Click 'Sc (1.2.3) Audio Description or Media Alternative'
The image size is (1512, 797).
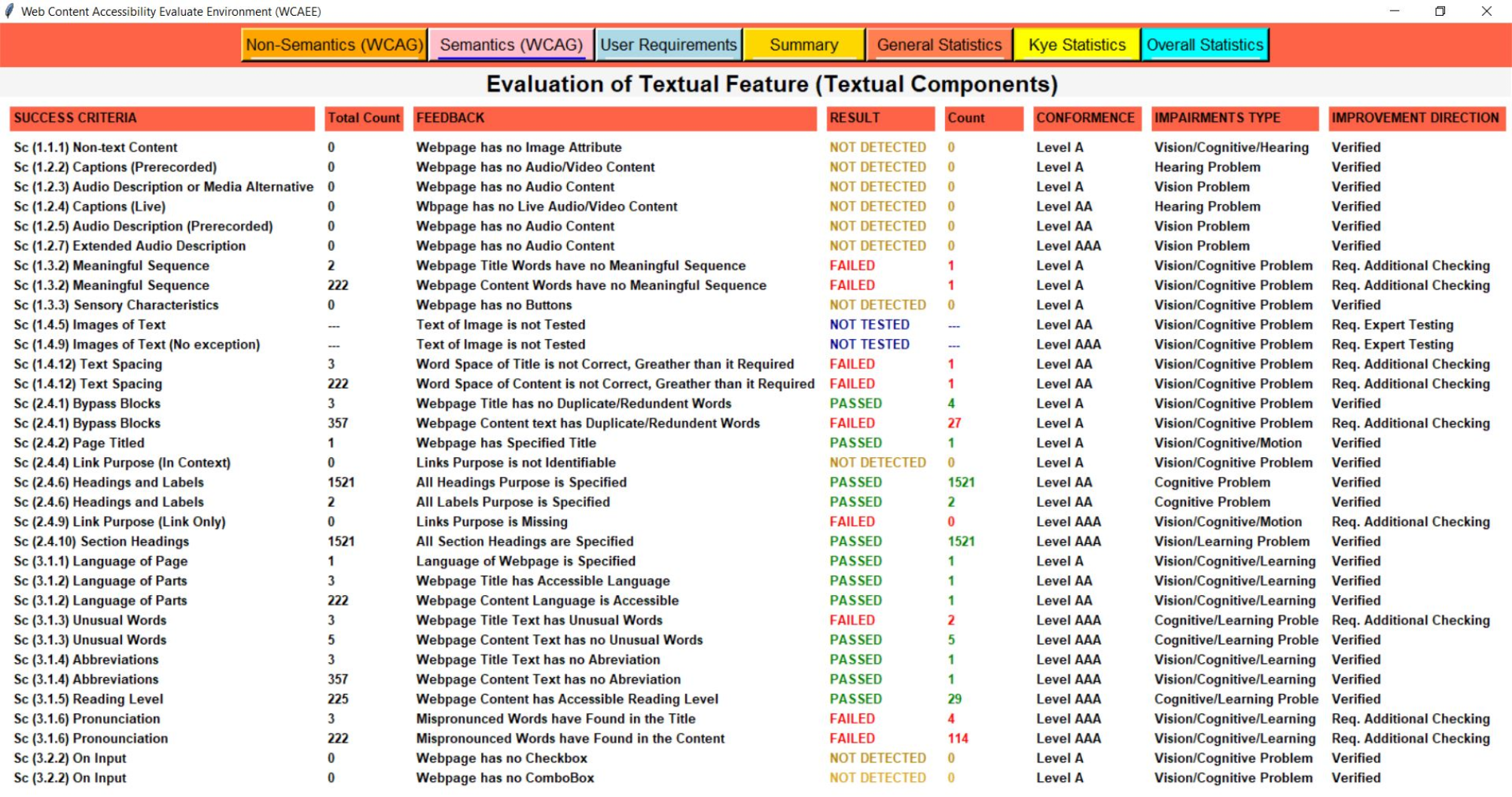coord(163,187)
